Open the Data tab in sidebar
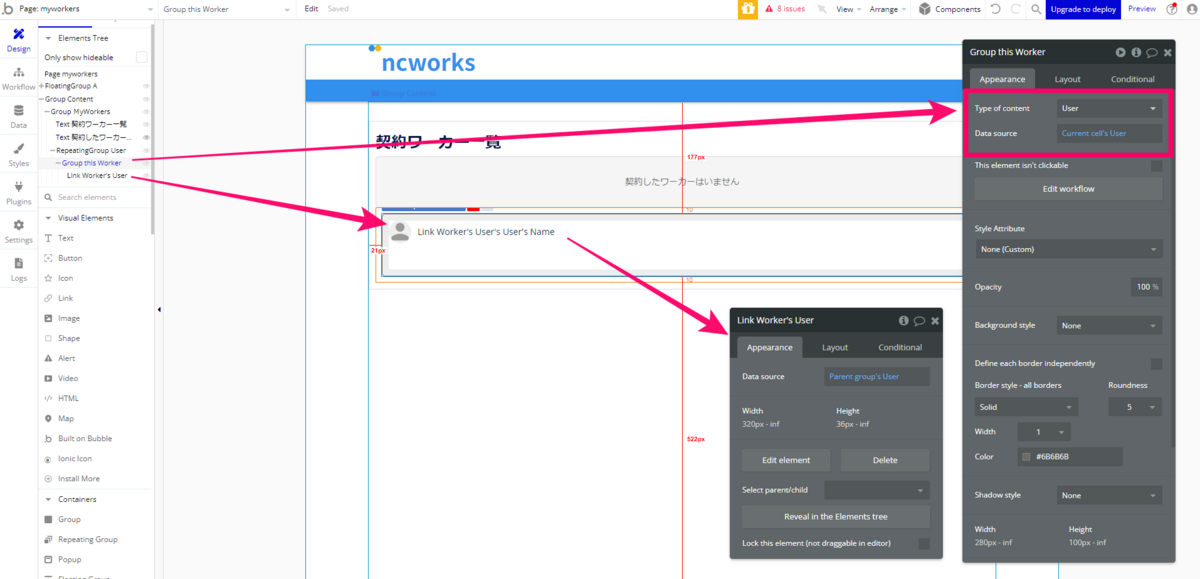 (x=18, y=117)
